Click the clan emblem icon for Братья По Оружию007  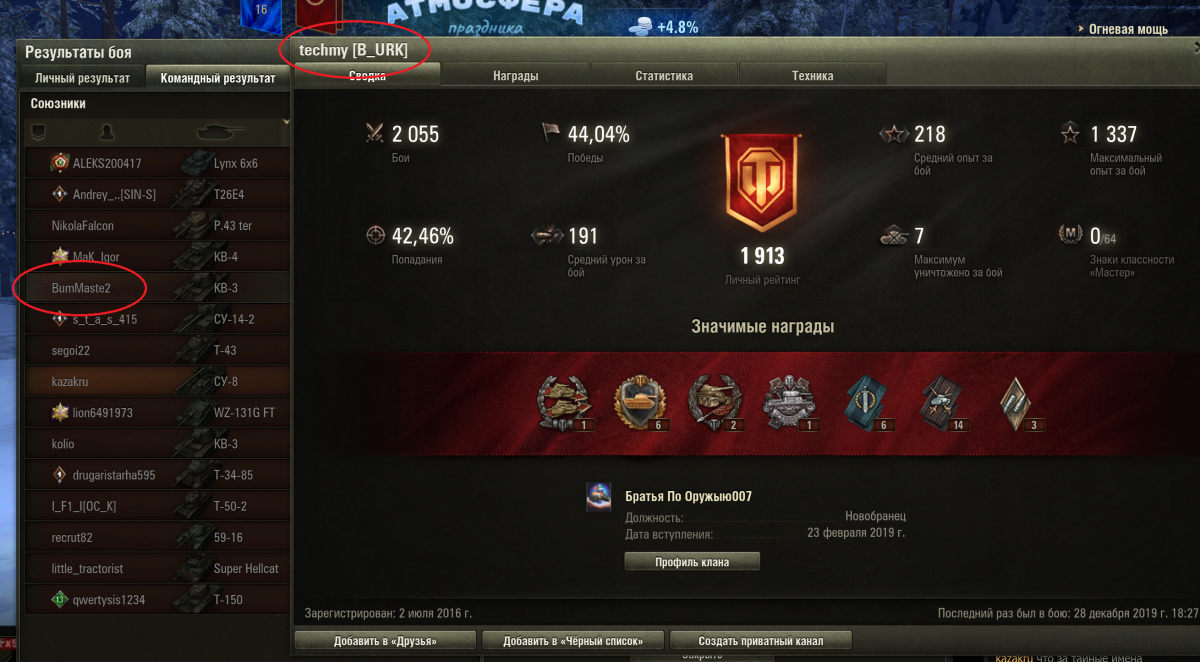pyautogui.click(x=599, y=498)
